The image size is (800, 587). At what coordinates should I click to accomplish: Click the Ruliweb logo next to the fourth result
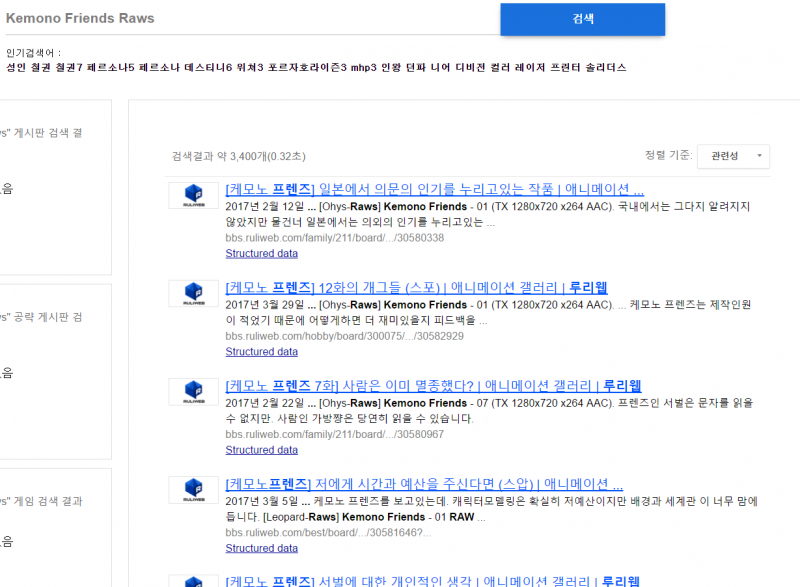(x=193, y=490)
